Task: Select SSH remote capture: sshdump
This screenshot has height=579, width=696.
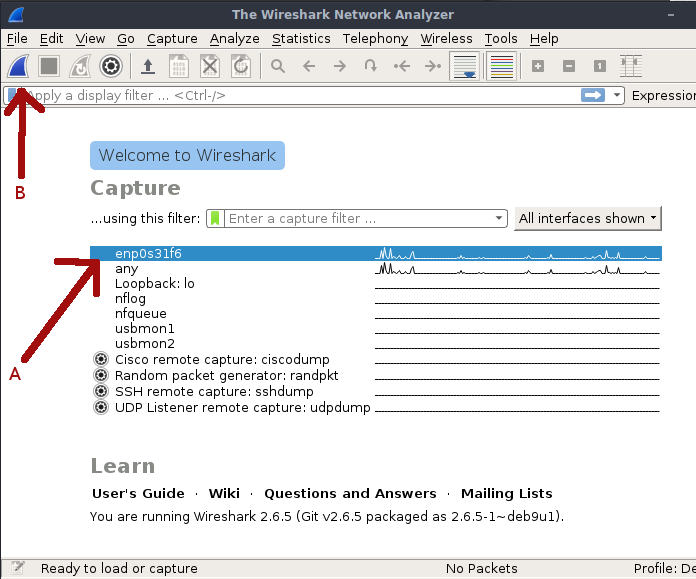Action: tap(376, 391)
